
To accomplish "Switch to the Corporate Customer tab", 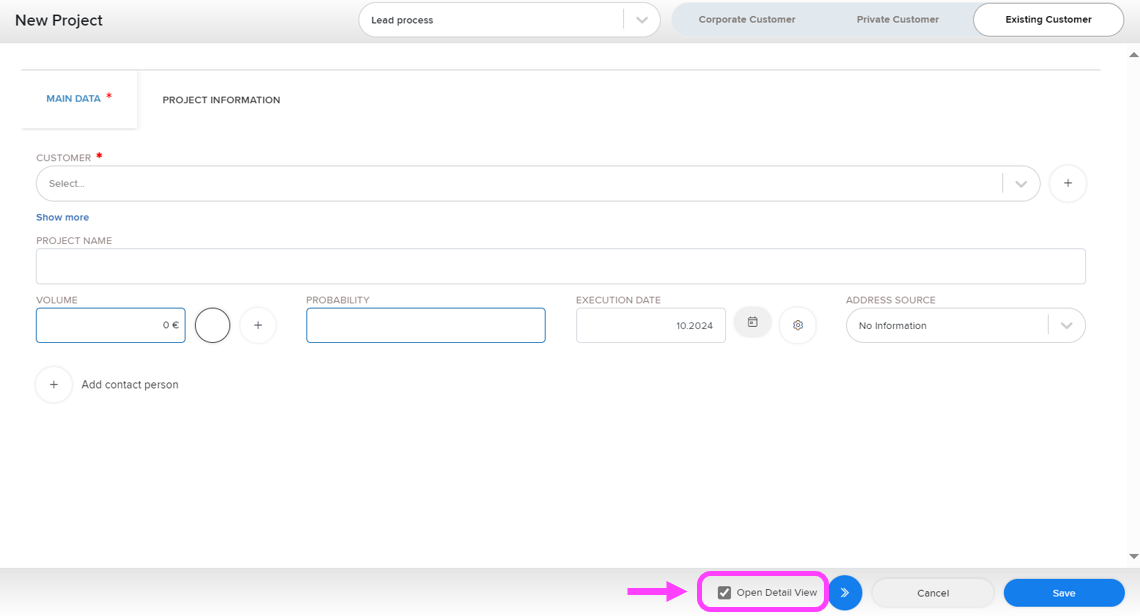I will [747, 20].
